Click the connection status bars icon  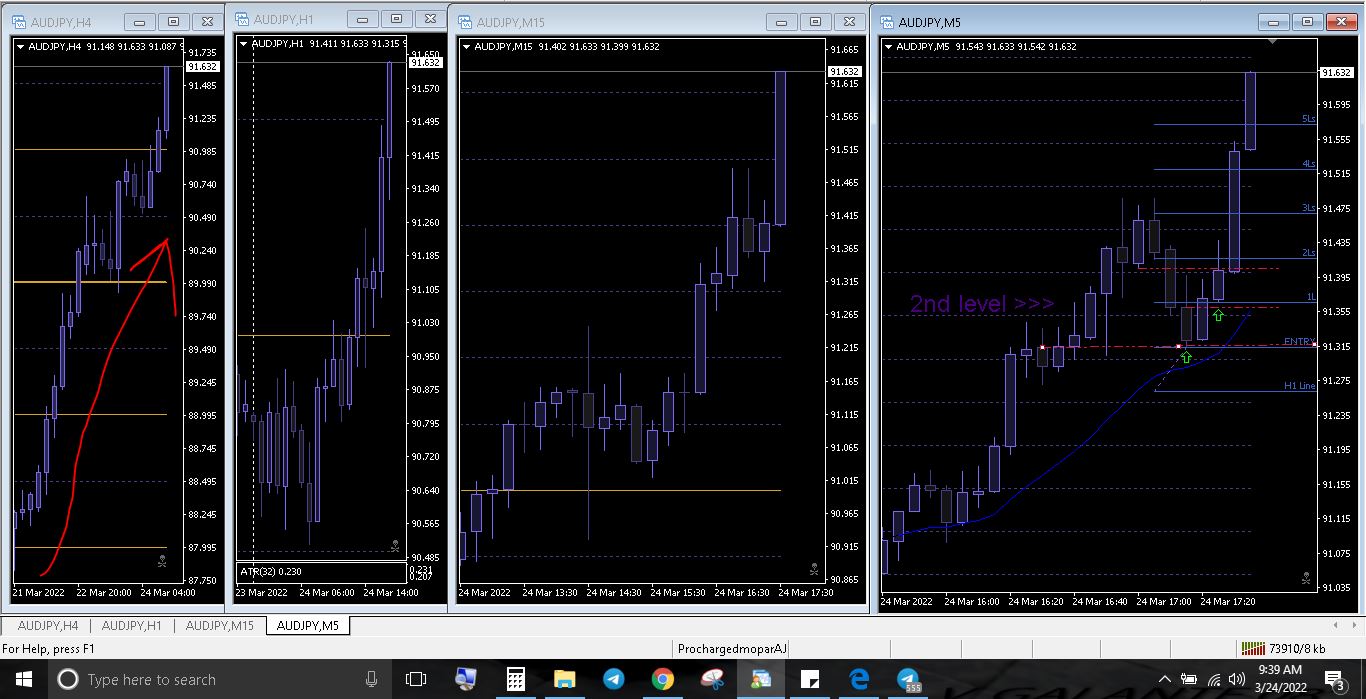pyautogui.click(x=1253, y=649)
